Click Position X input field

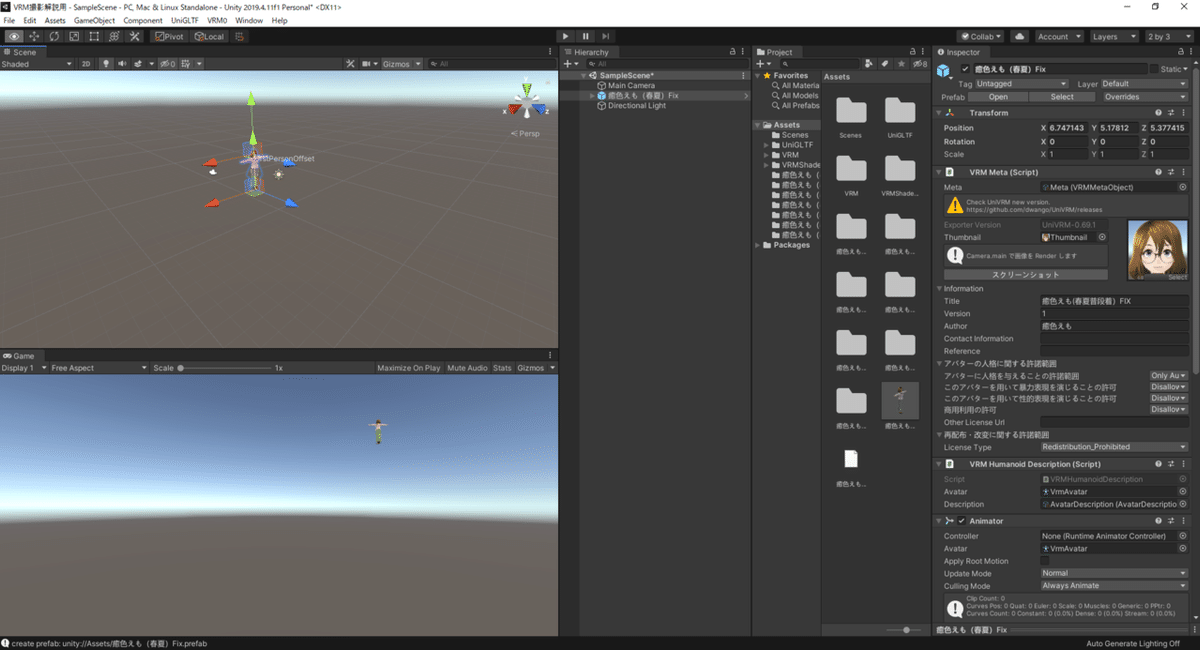[1067, 128]
